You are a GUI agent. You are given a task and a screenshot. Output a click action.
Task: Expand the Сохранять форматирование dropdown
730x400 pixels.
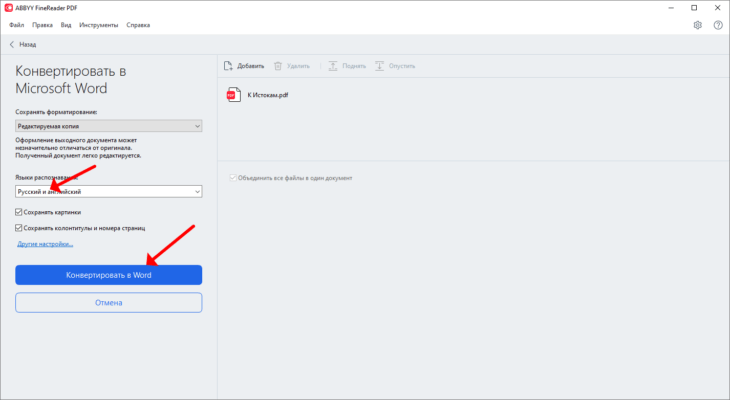(108, 126)
